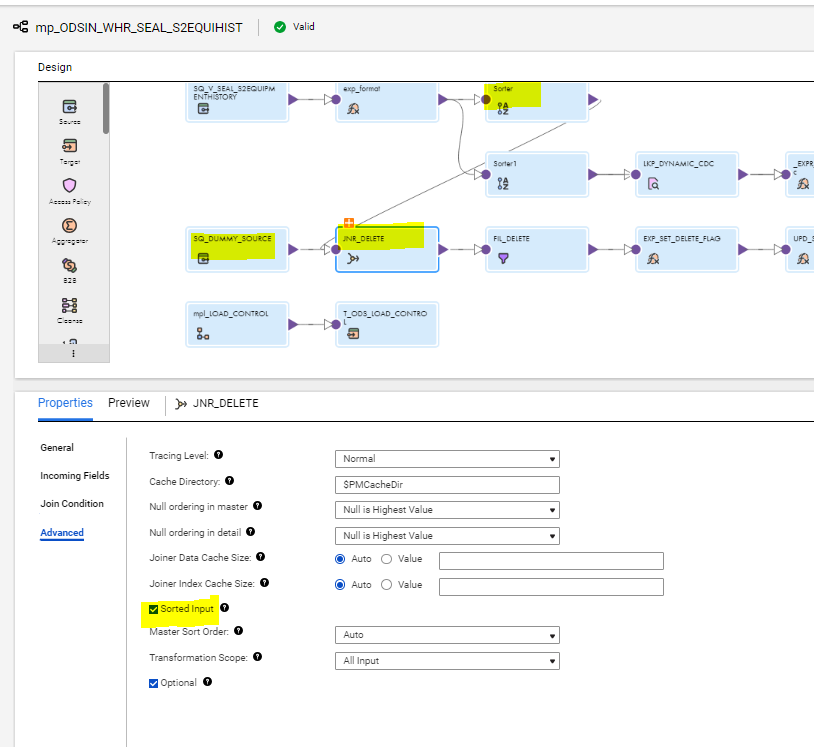
Task: Open the Null ordering in detail dropdown
Action: pos(447,536)
